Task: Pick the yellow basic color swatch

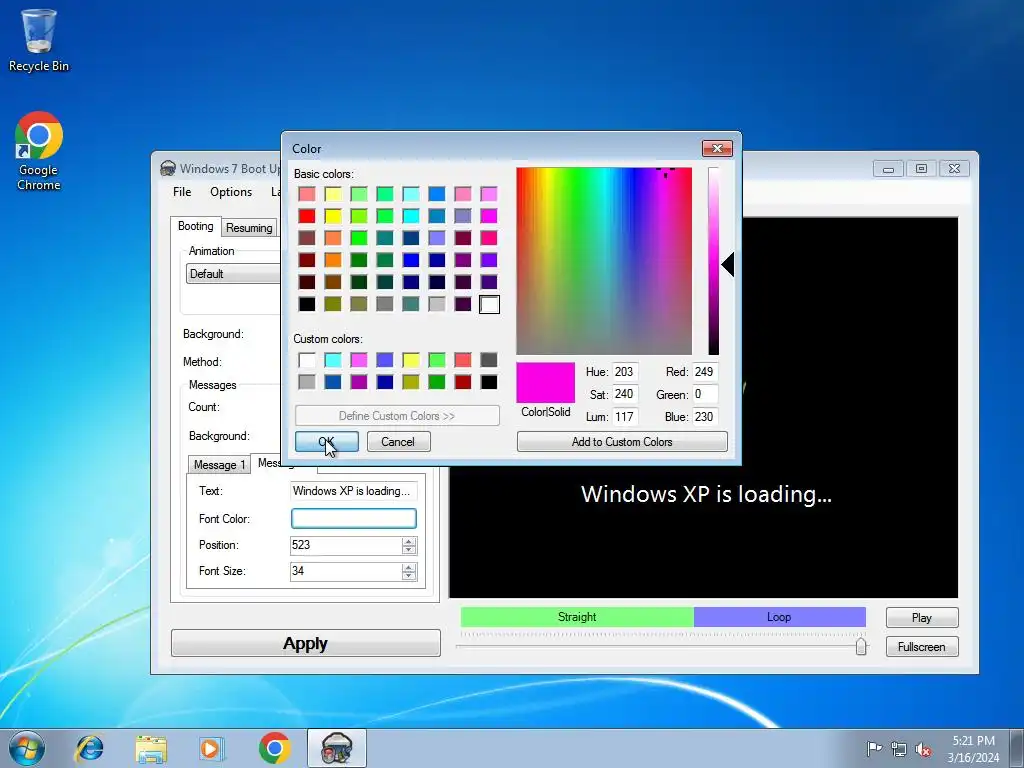Action: pos(333,216)
